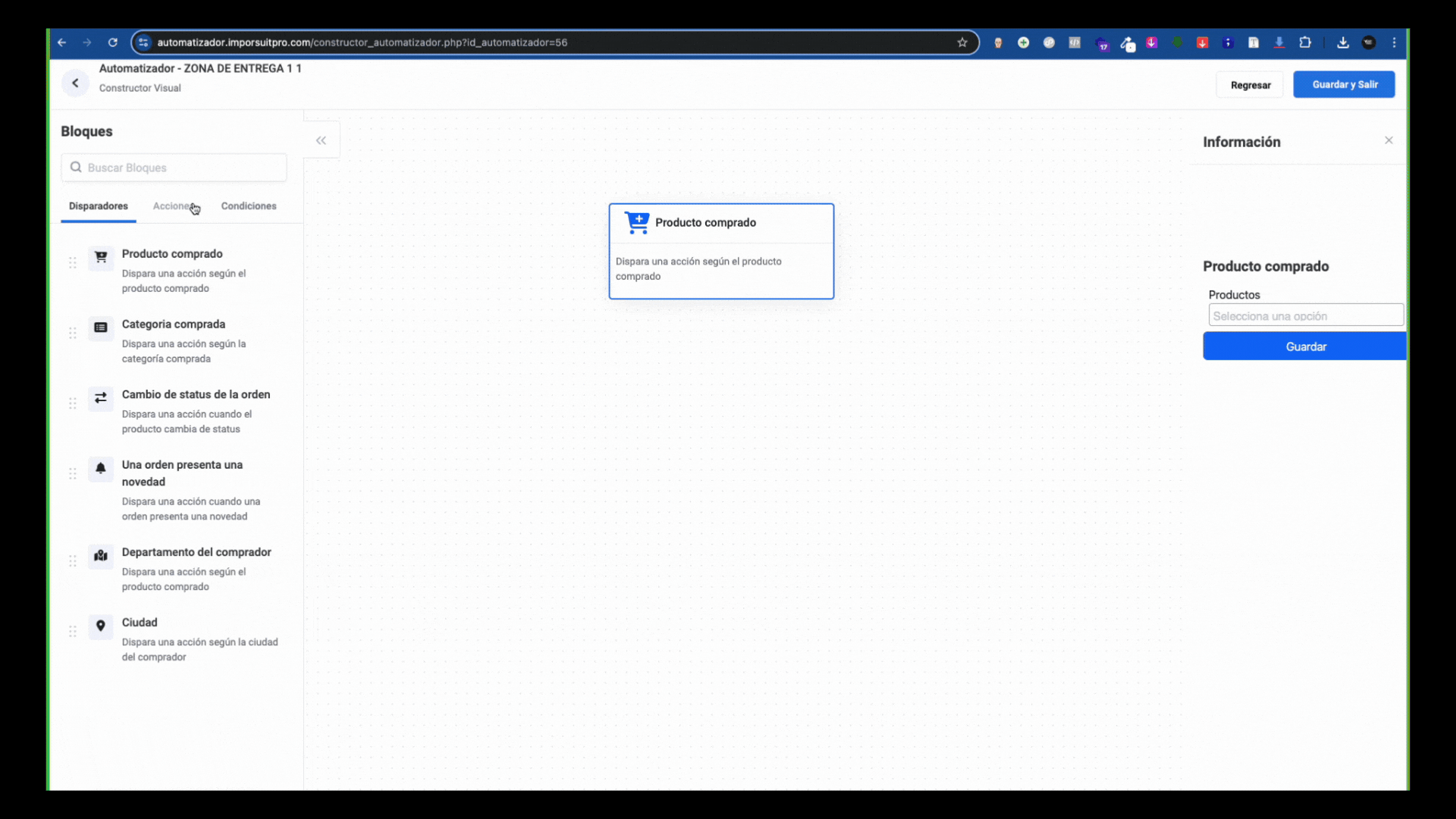Select the Disparadores tab
This screenshot has height=819, width=1456.
pyautogui.click(x=99, y=206)
